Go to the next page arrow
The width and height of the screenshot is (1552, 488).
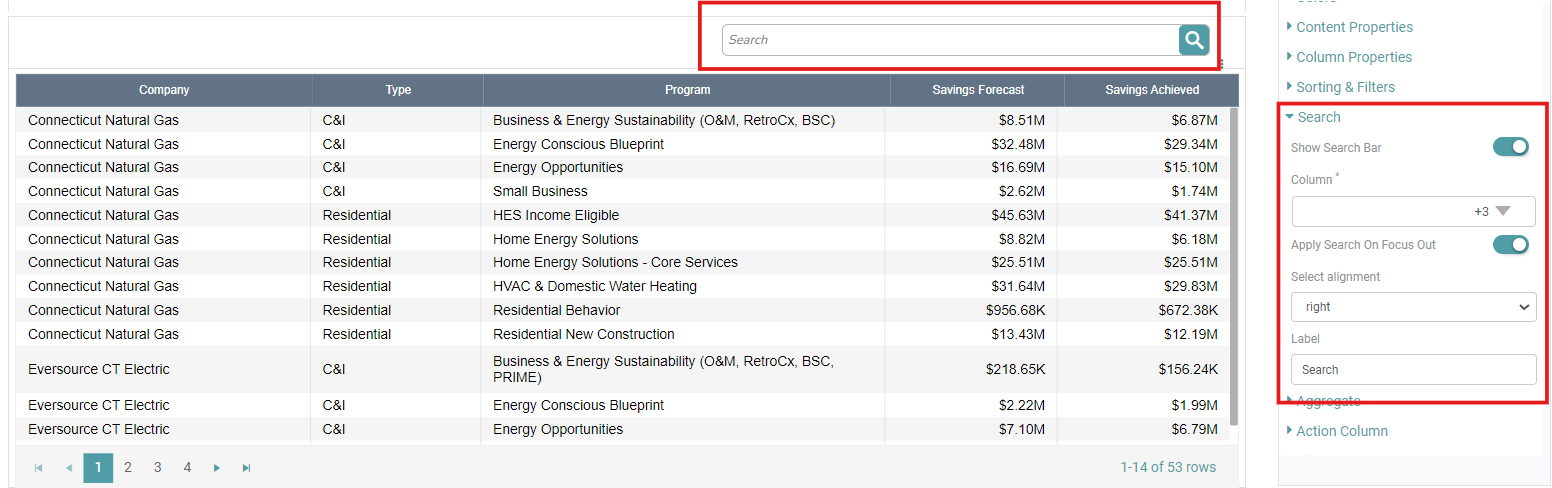216,468
